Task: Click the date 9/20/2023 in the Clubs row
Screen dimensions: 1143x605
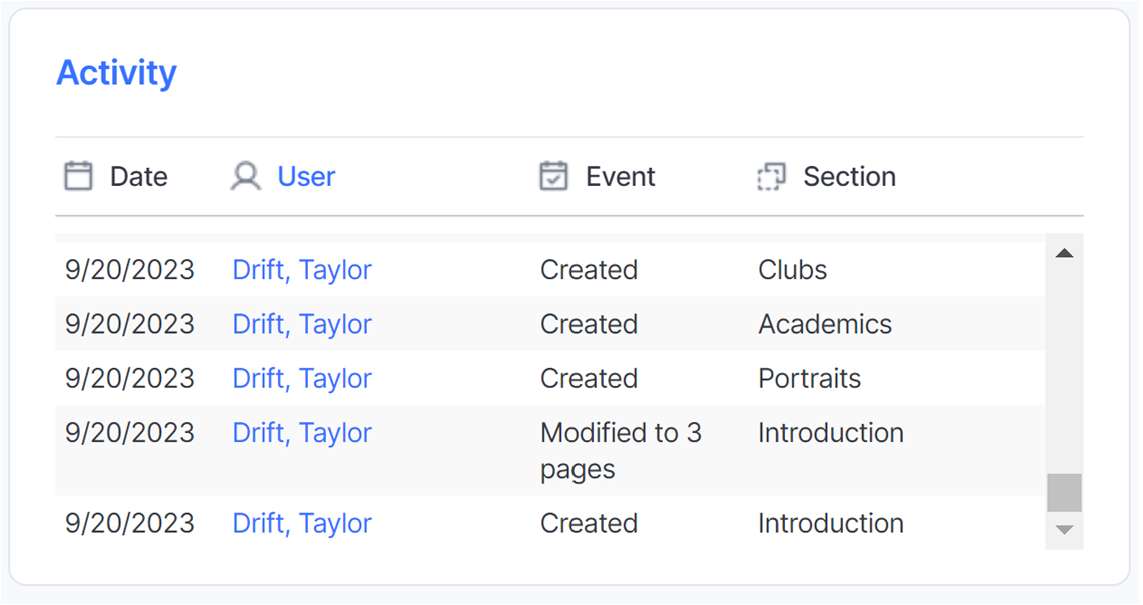Action: point(130,270)
